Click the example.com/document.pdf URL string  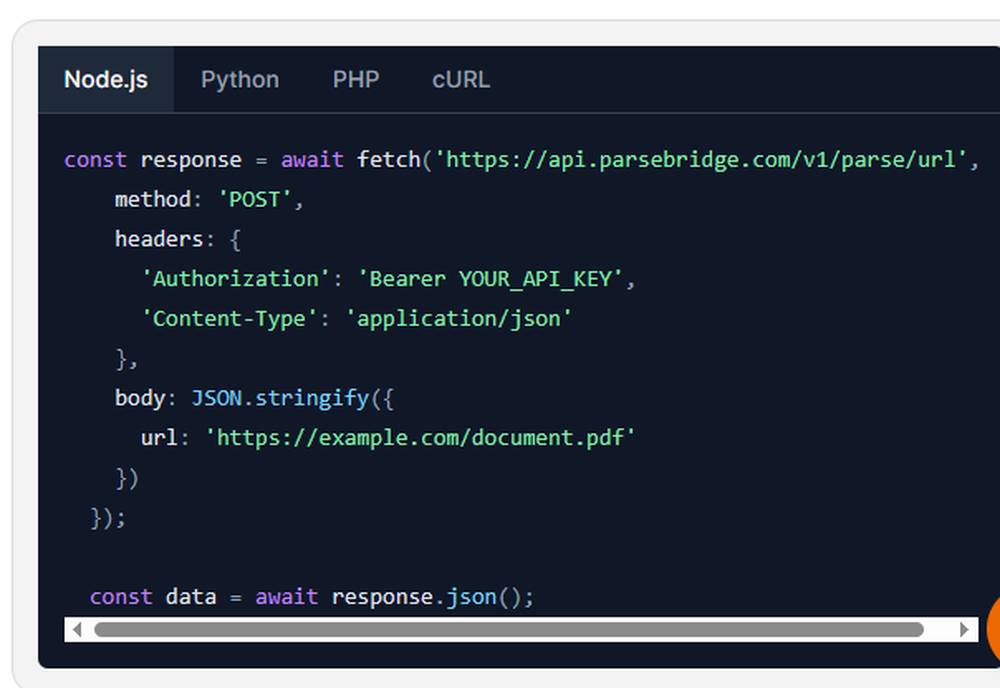pyautogui.click(x=420, y=438)
